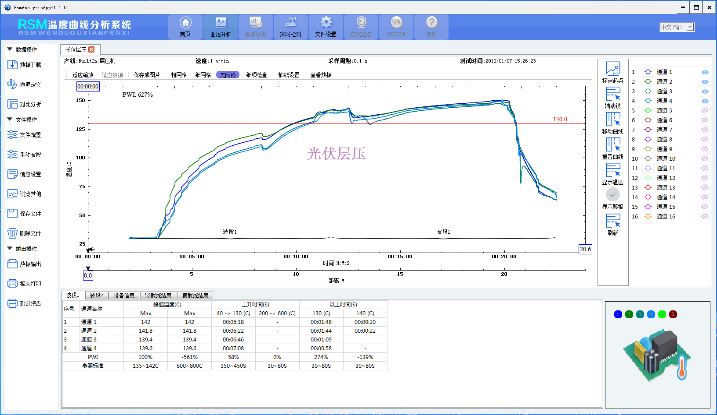Viewport: 717px width, 415px height.
Task: Click the highlighted purple tab above the chart
Action: (229, 74)
